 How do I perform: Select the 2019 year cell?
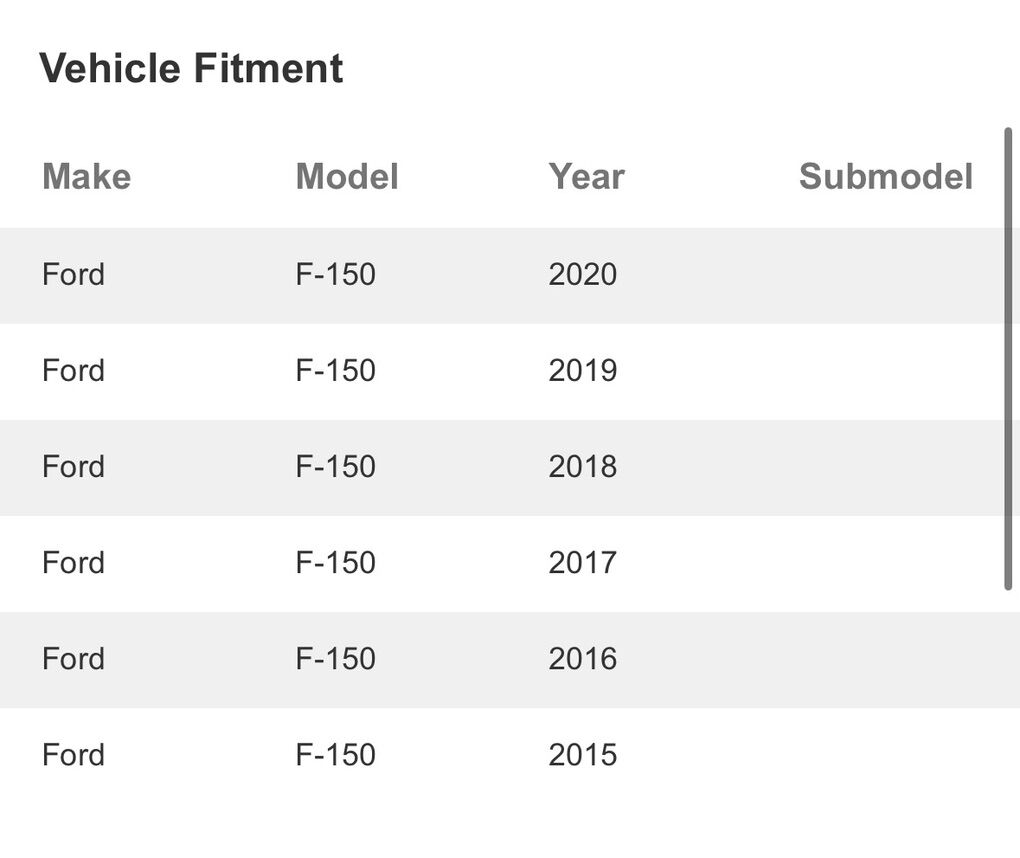(x=582, y=370)
